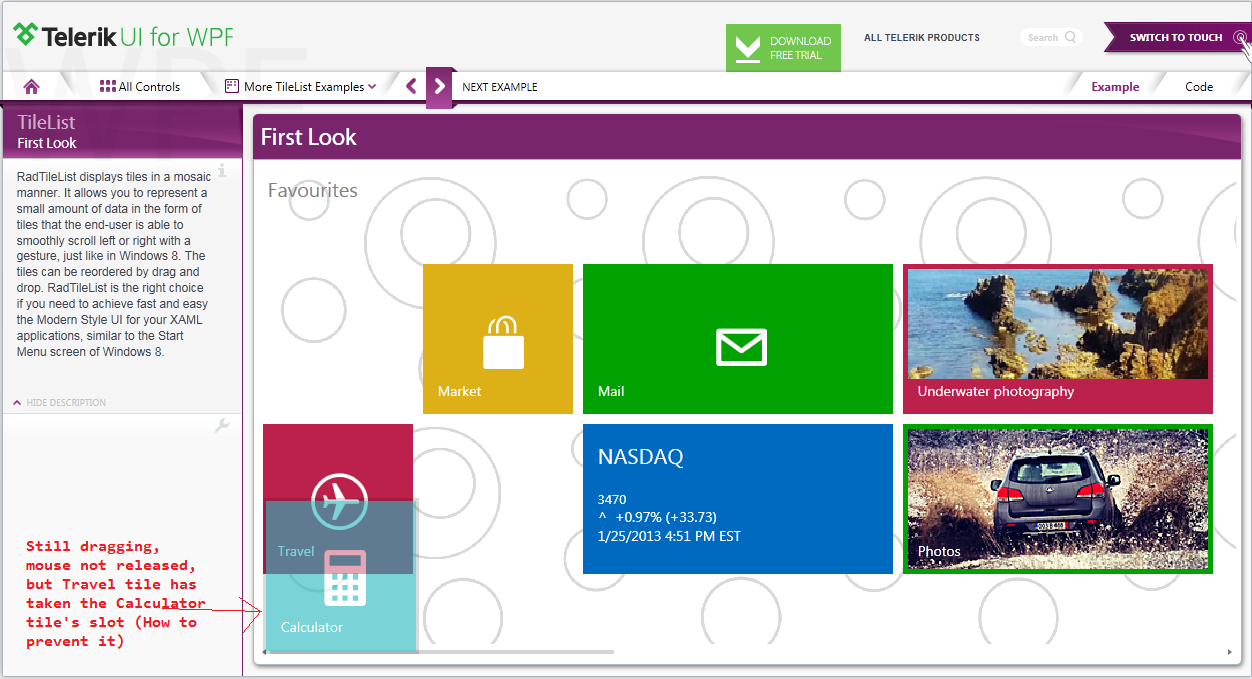This screenshot has width=1252, height=679.
Task: Click the Telerik logo
Action: [x=123, y=37]
